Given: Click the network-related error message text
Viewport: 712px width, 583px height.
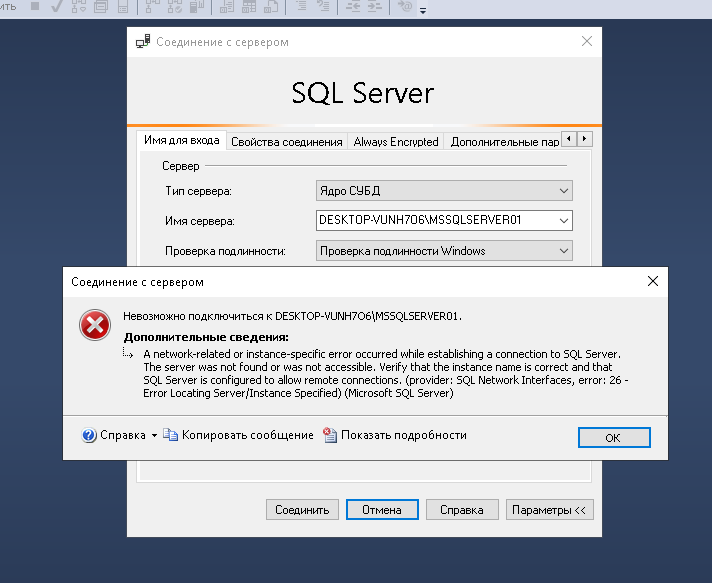Looking at the screenshot, I should pyautogui.click(x=385, y=373).
